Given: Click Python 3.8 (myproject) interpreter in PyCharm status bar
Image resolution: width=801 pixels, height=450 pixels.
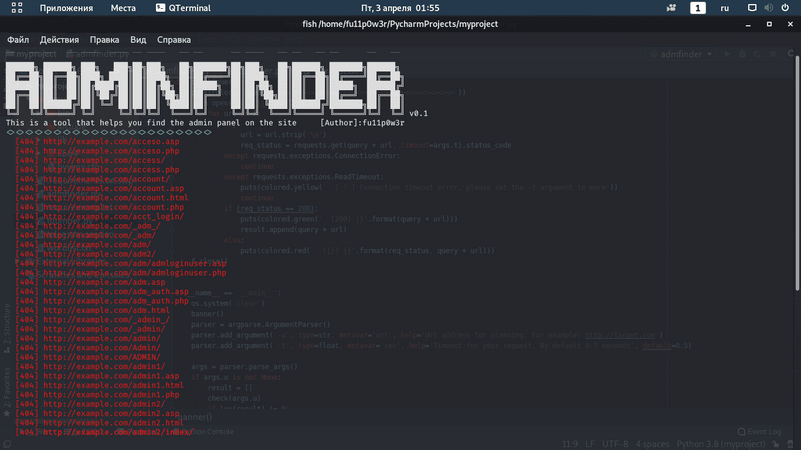Looking at the screenshot, I should (721, 444).
